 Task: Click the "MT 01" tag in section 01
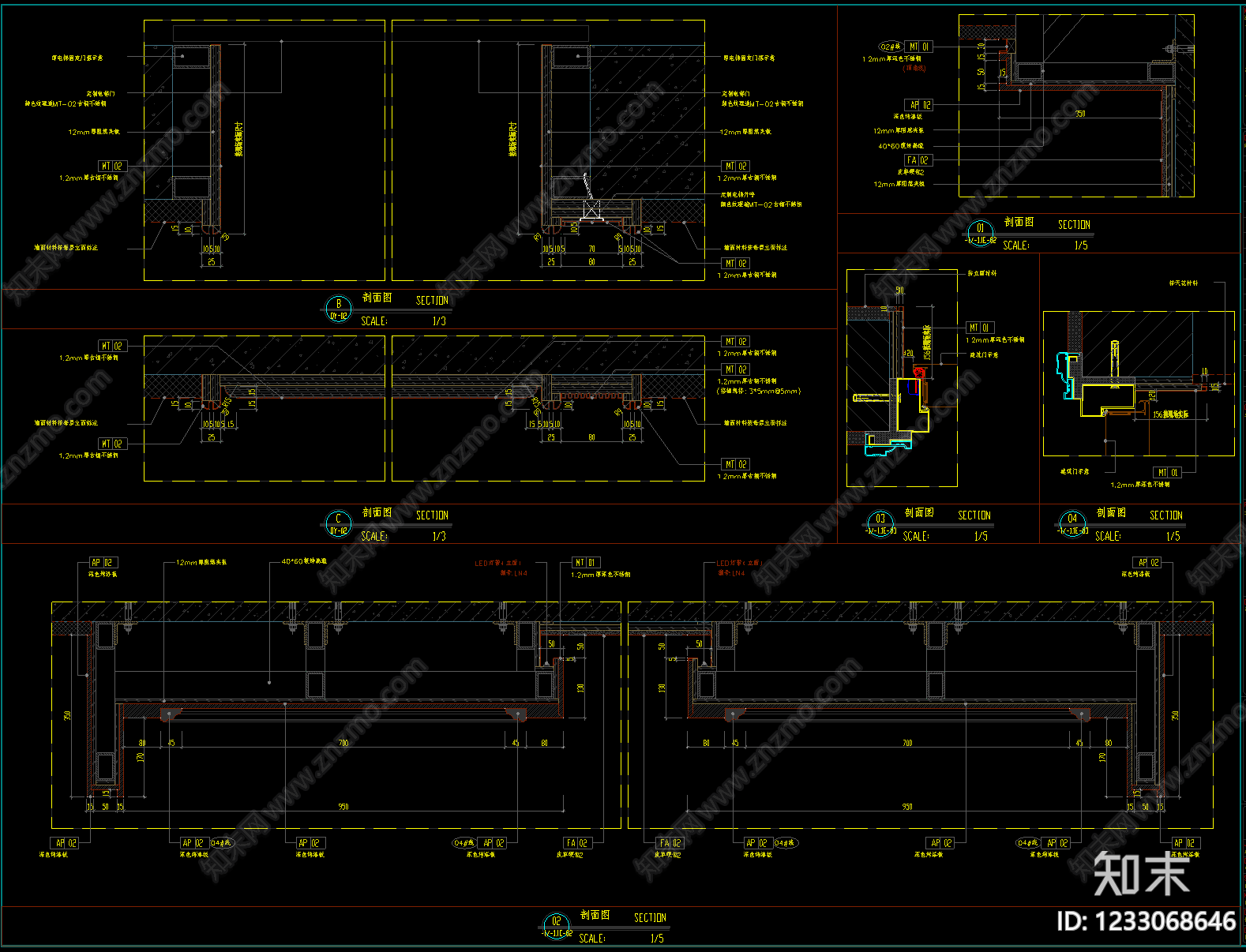918,47
